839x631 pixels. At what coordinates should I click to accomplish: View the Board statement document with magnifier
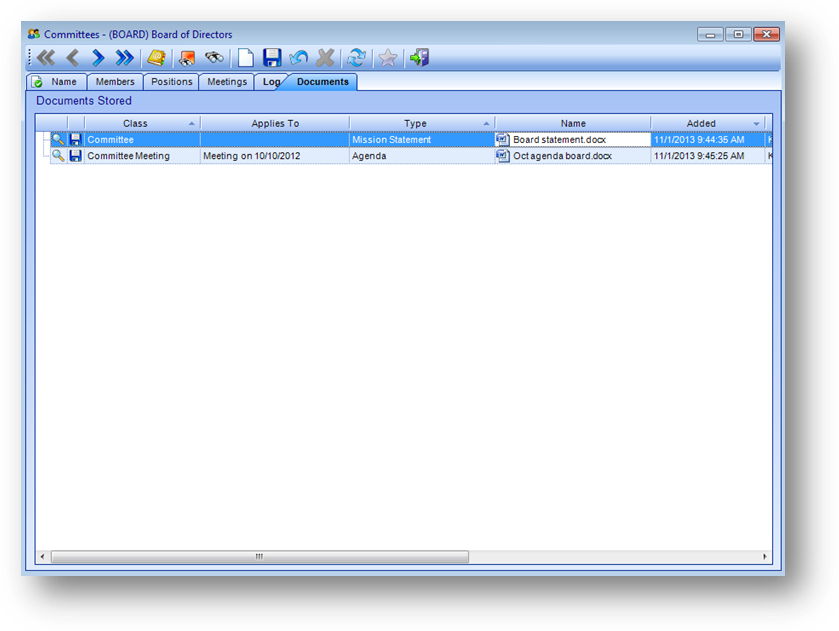coord(59,140)
